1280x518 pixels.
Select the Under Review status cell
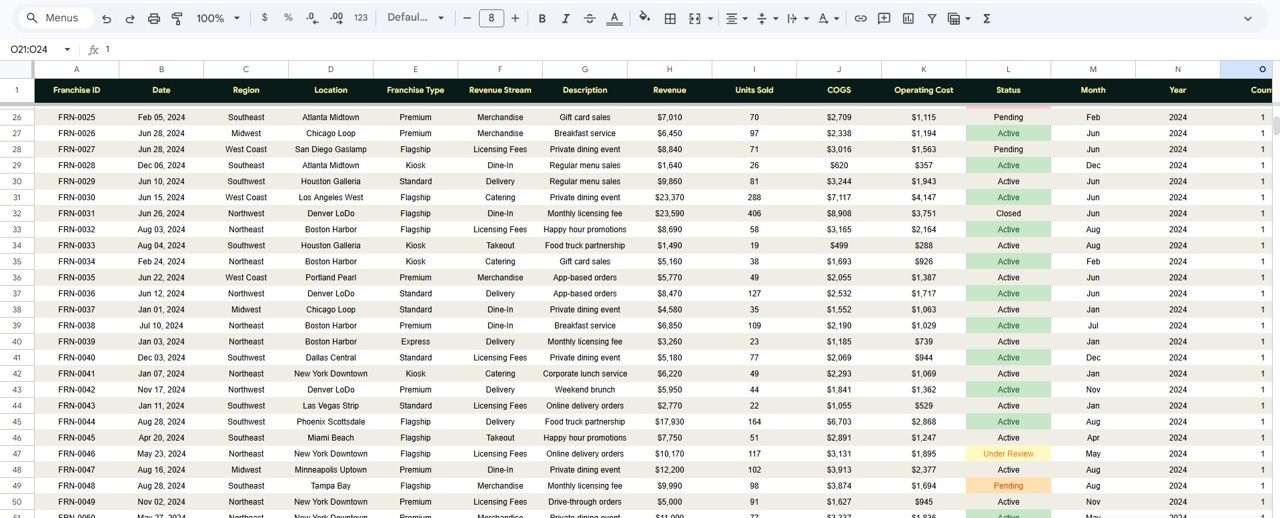(x=1008, y=453)
